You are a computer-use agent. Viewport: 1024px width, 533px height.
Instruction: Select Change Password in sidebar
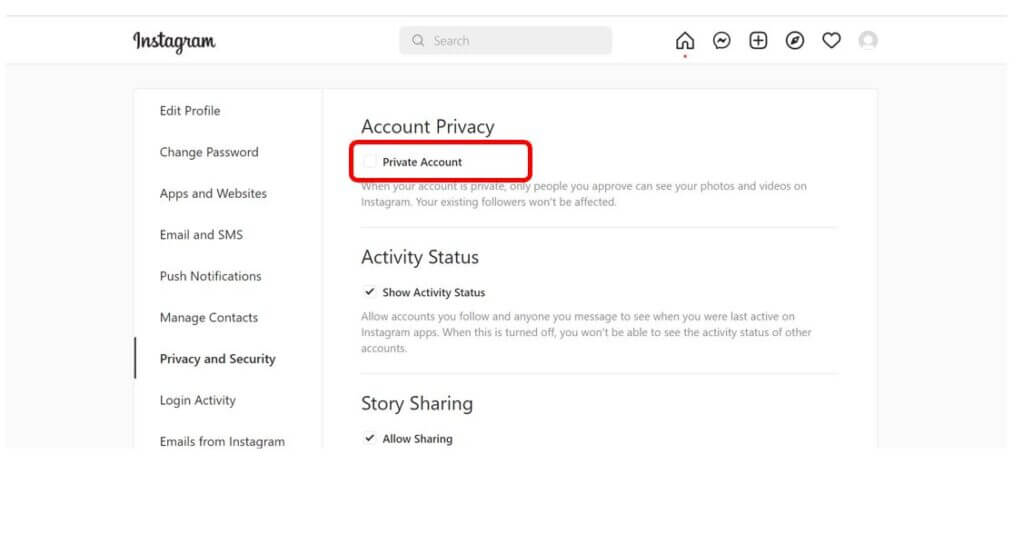pyautogui.click(x=209, y=152)
